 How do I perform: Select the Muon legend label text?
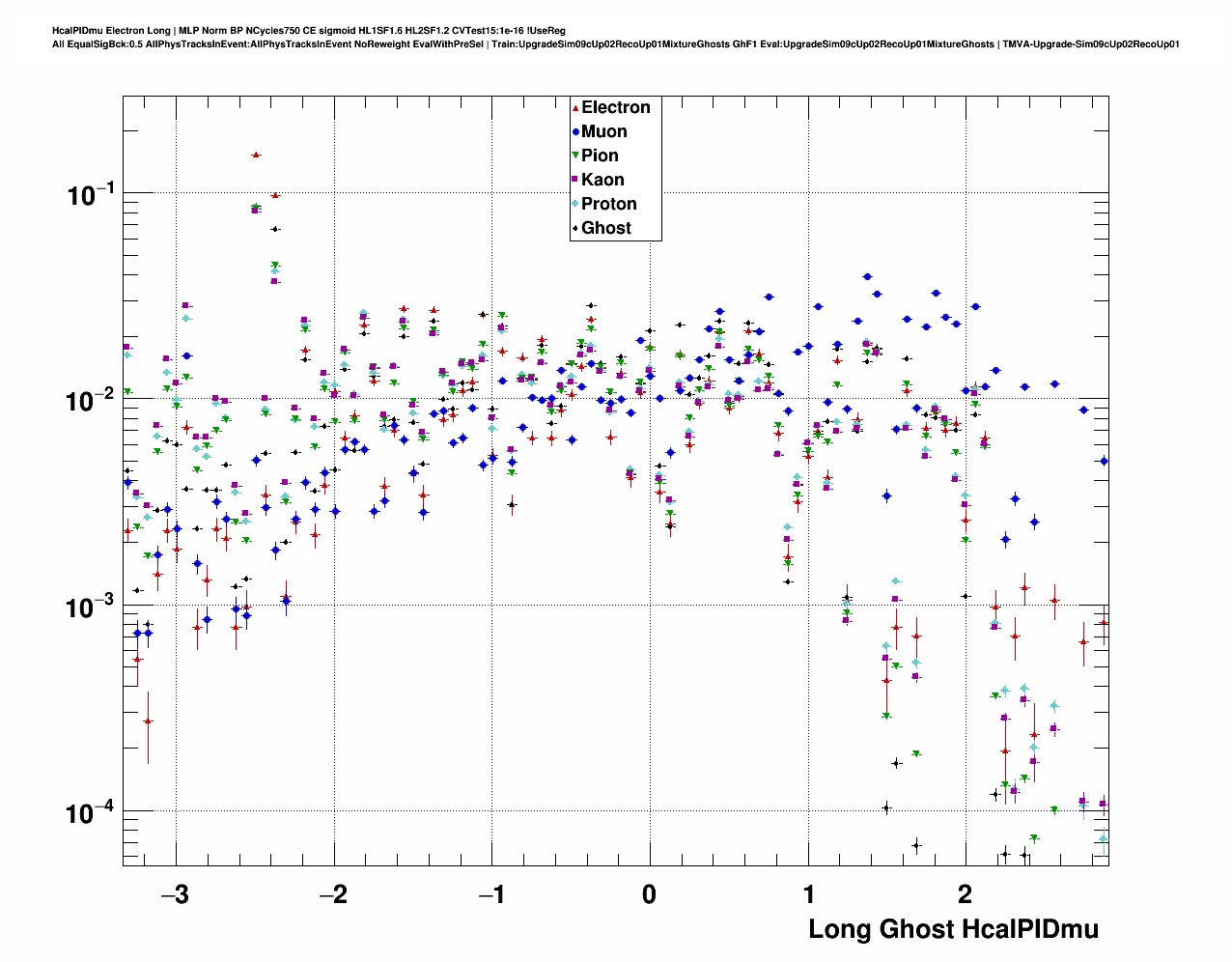click(x=604, y=132)
